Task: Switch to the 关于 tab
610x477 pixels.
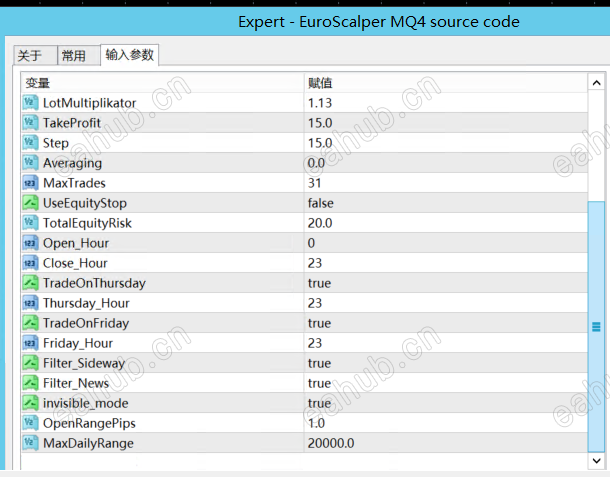Action: coord(35,56)
